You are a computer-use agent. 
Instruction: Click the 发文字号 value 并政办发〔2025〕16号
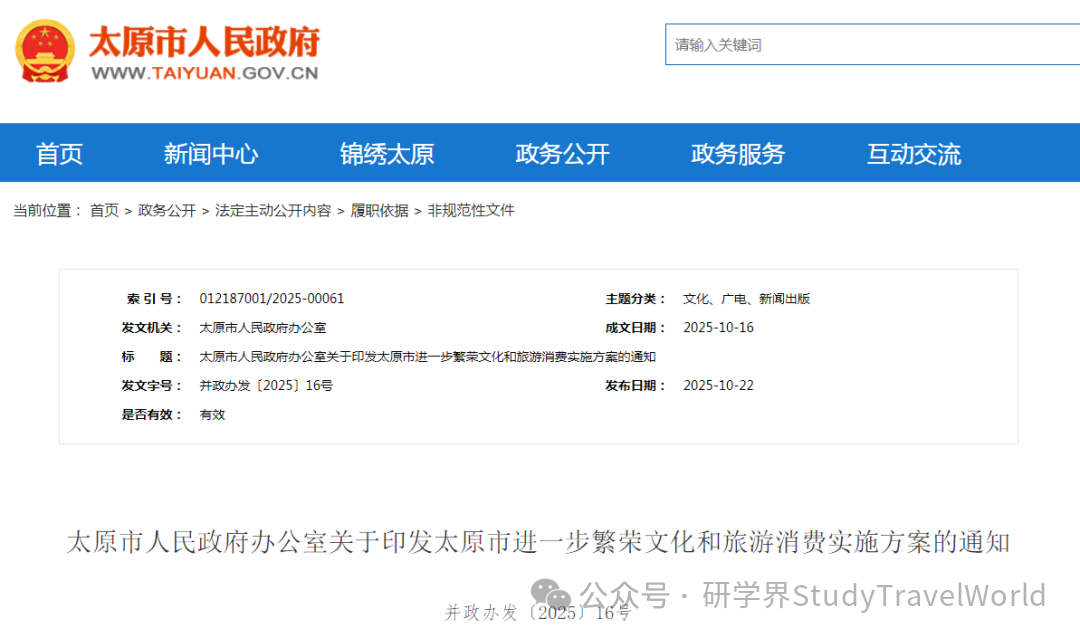[267, 384]
